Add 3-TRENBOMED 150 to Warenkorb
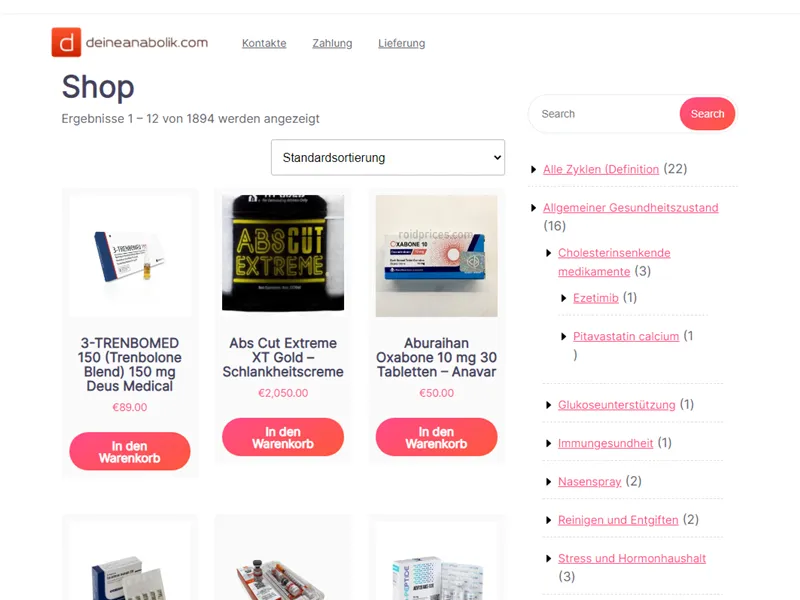 click(x=130, y=452)
